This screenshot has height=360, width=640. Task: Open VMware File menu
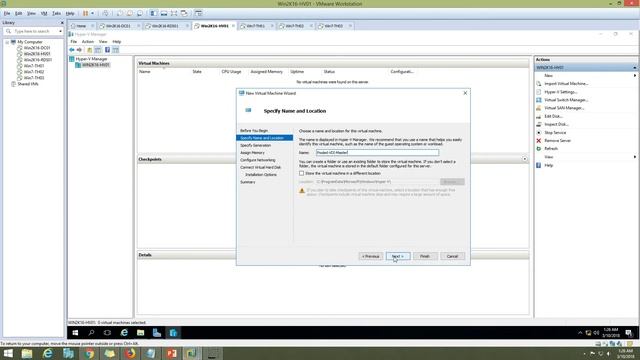[x=7, y=13]
